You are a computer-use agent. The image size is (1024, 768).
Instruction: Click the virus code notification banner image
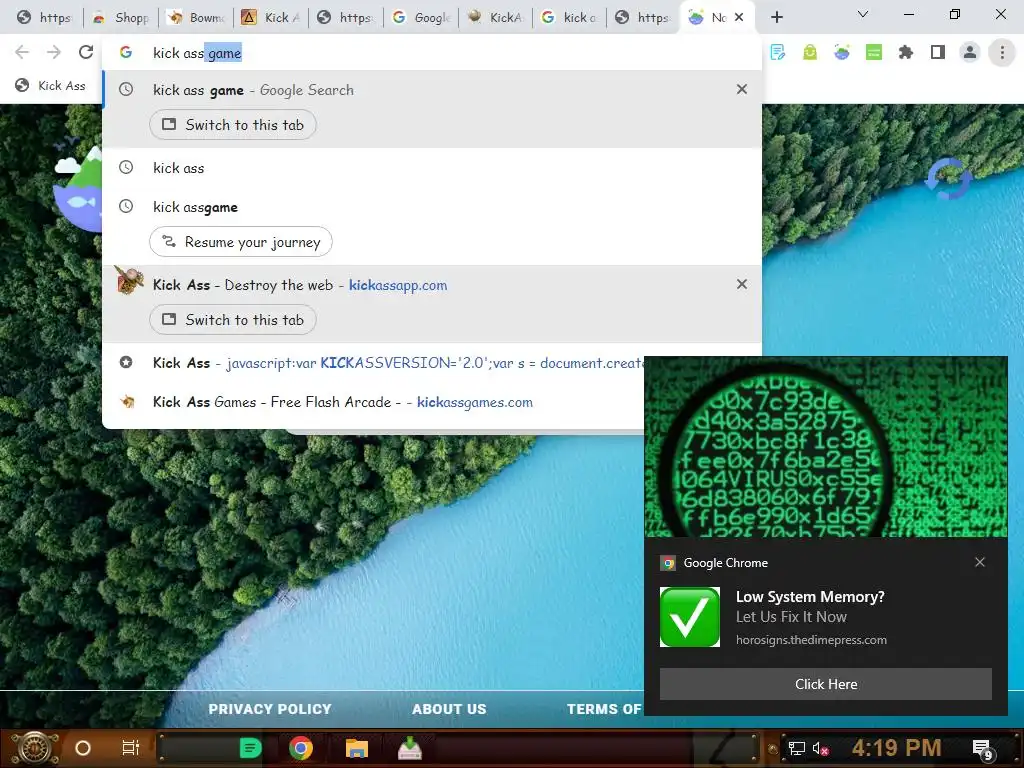(825, 447)
